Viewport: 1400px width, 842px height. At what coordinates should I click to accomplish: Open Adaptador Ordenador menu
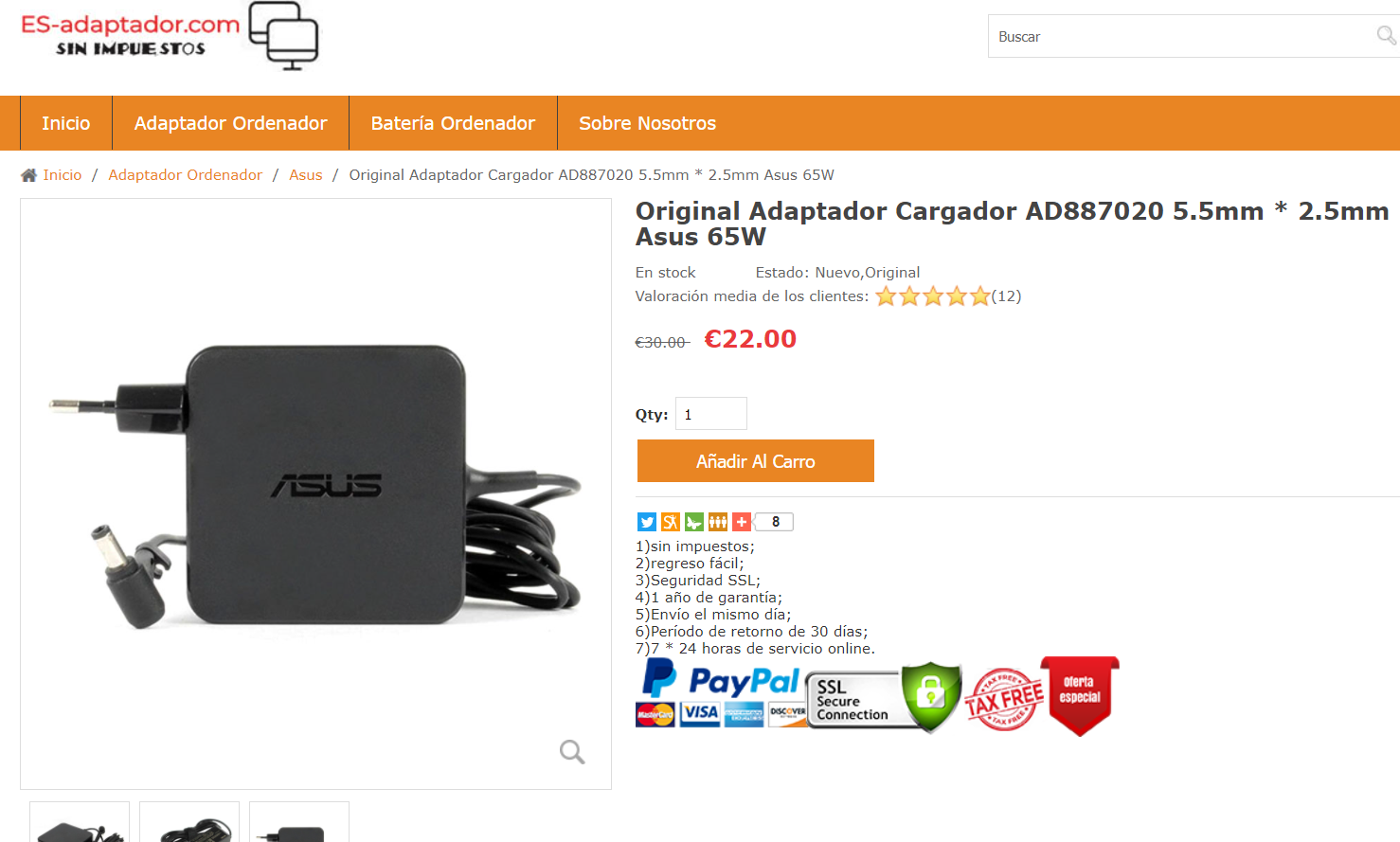coord(230,123)
